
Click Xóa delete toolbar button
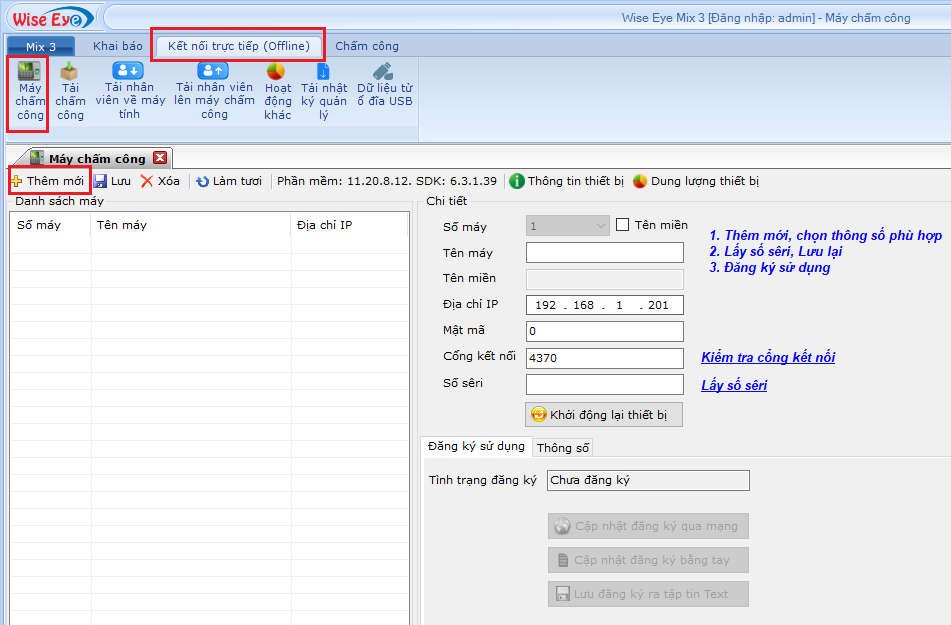160,181
